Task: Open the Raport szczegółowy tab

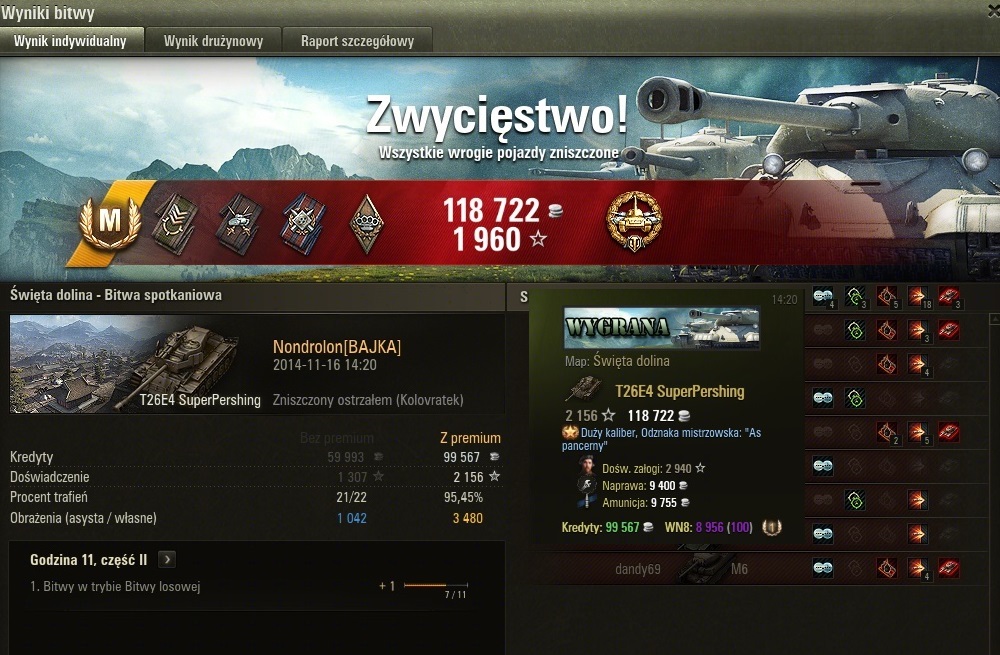Action: tap(357, 41)
